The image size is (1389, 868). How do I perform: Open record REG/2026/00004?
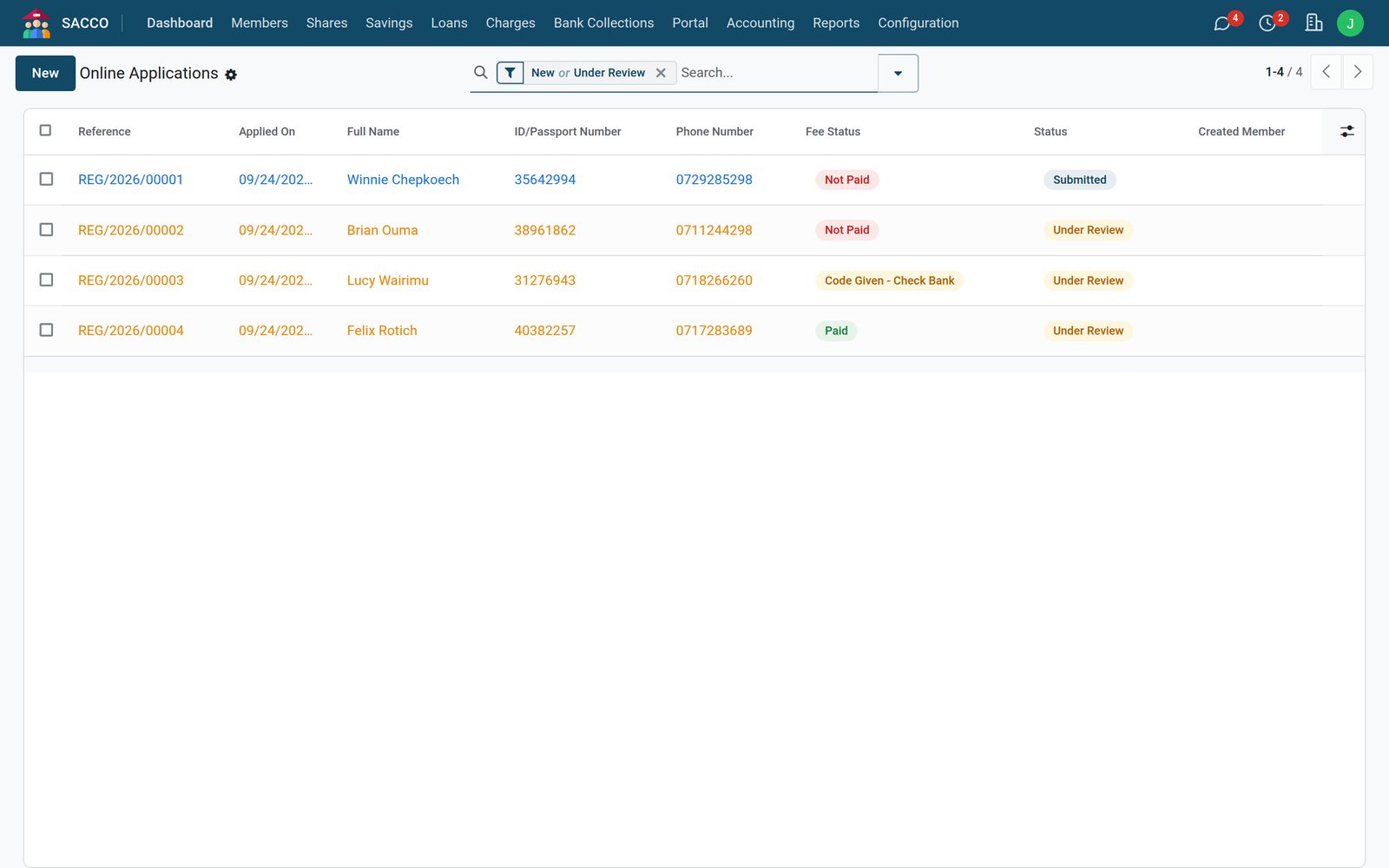(x=130, y=331)
